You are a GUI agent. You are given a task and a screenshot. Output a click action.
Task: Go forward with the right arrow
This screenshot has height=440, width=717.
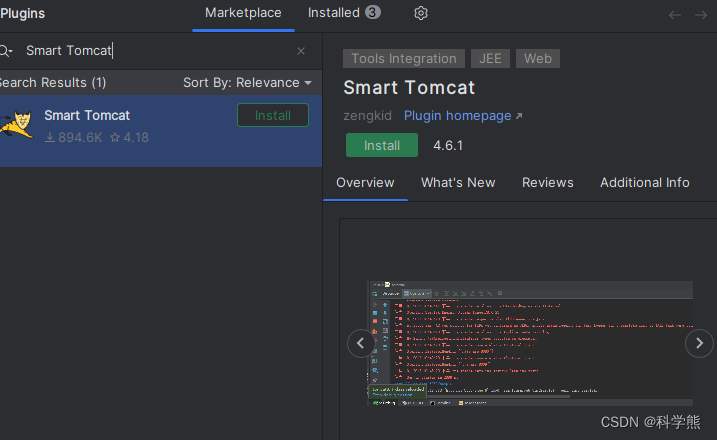pos(701,15)
